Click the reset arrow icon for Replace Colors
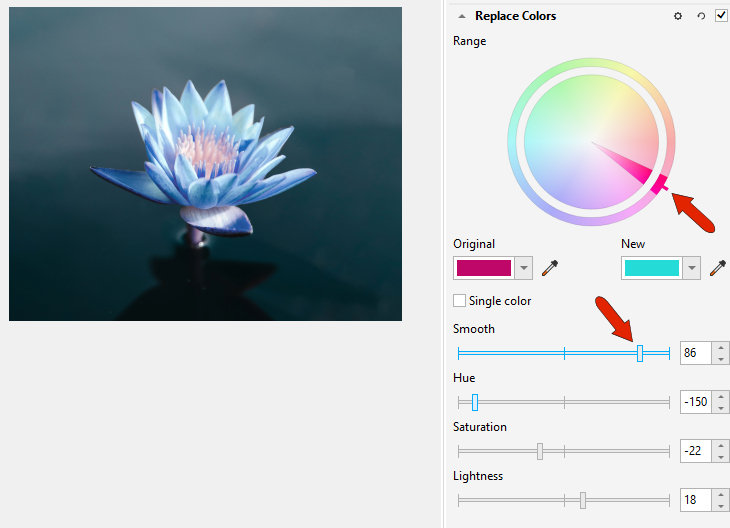This screenshot has width=730, height=528. [x=701, y=16]
